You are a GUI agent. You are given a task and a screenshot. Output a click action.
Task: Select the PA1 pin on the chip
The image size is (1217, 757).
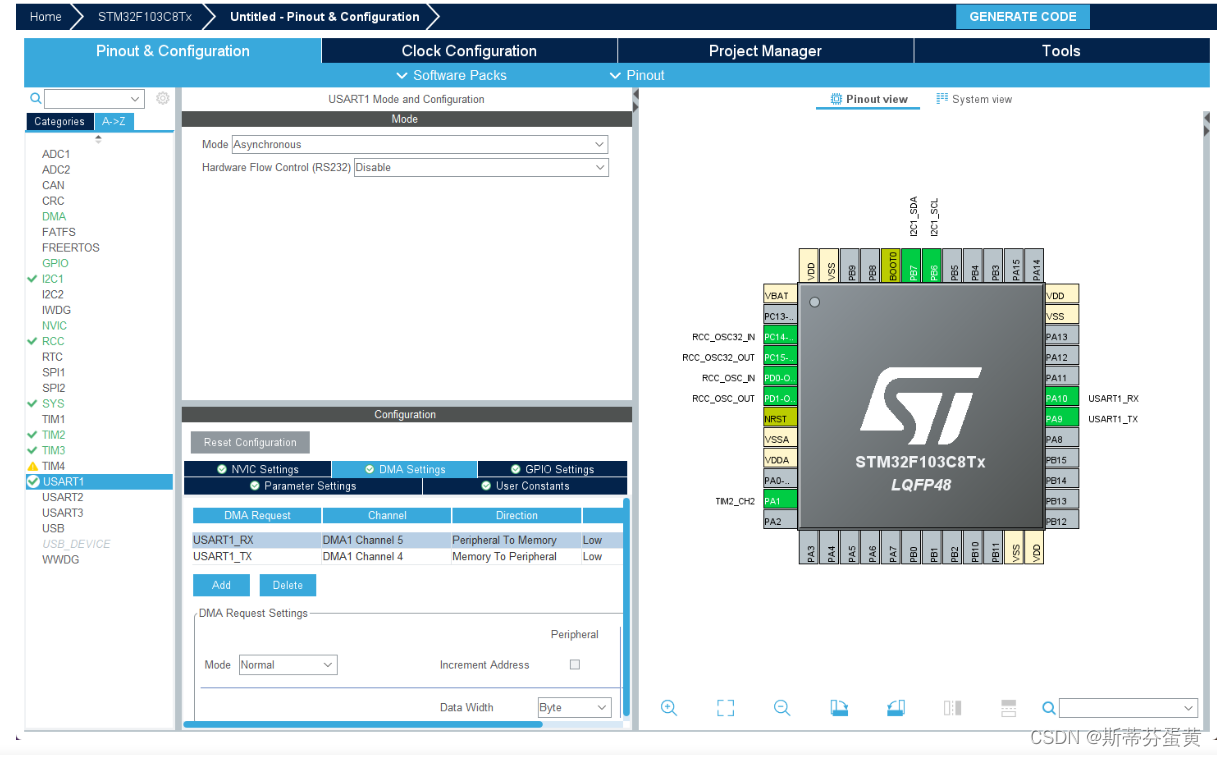pyautogui.click(x=780, y=501)
